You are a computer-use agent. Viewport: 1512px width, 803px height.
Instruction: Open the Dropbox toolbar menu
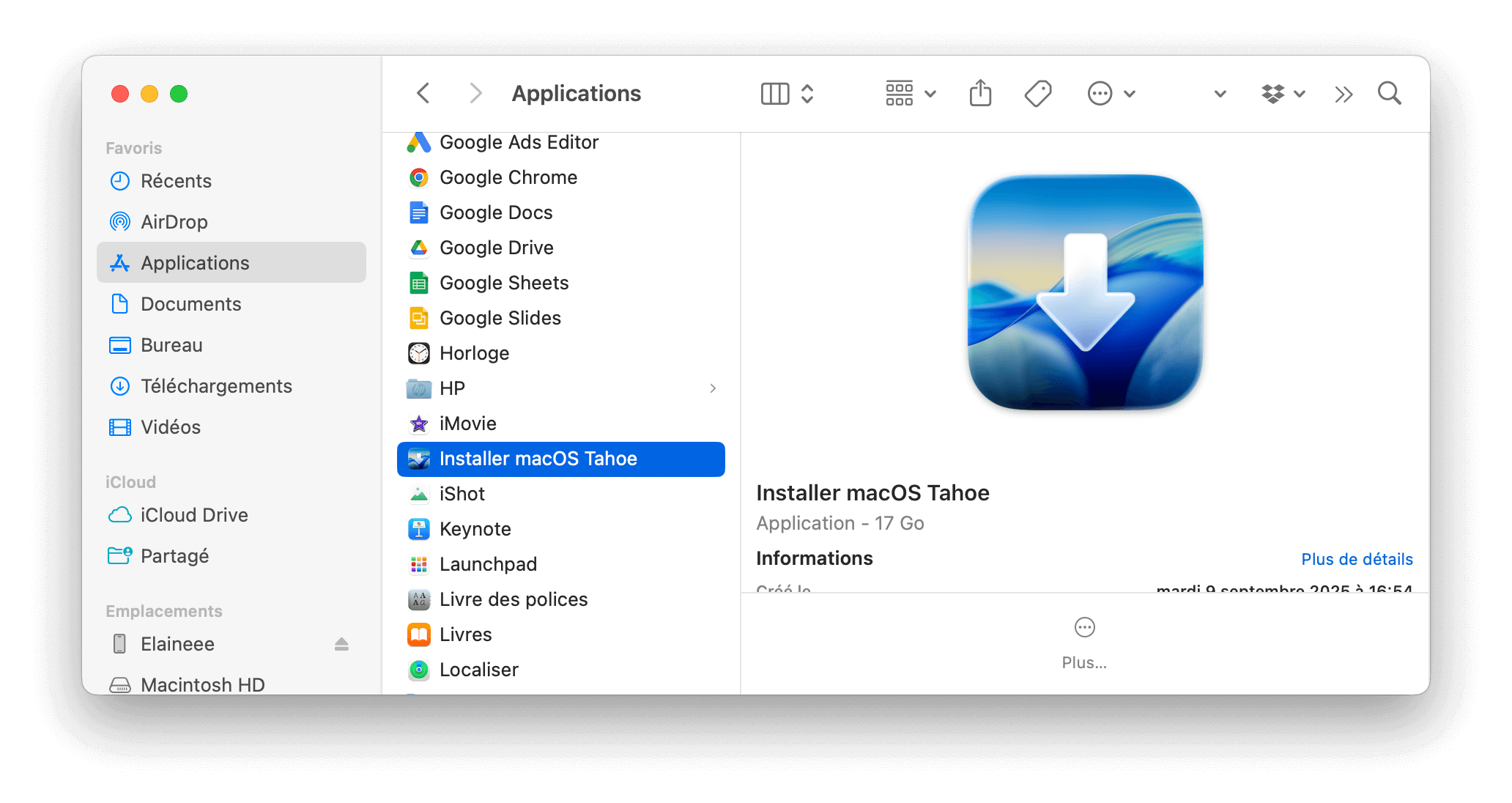click(1283, 94)
